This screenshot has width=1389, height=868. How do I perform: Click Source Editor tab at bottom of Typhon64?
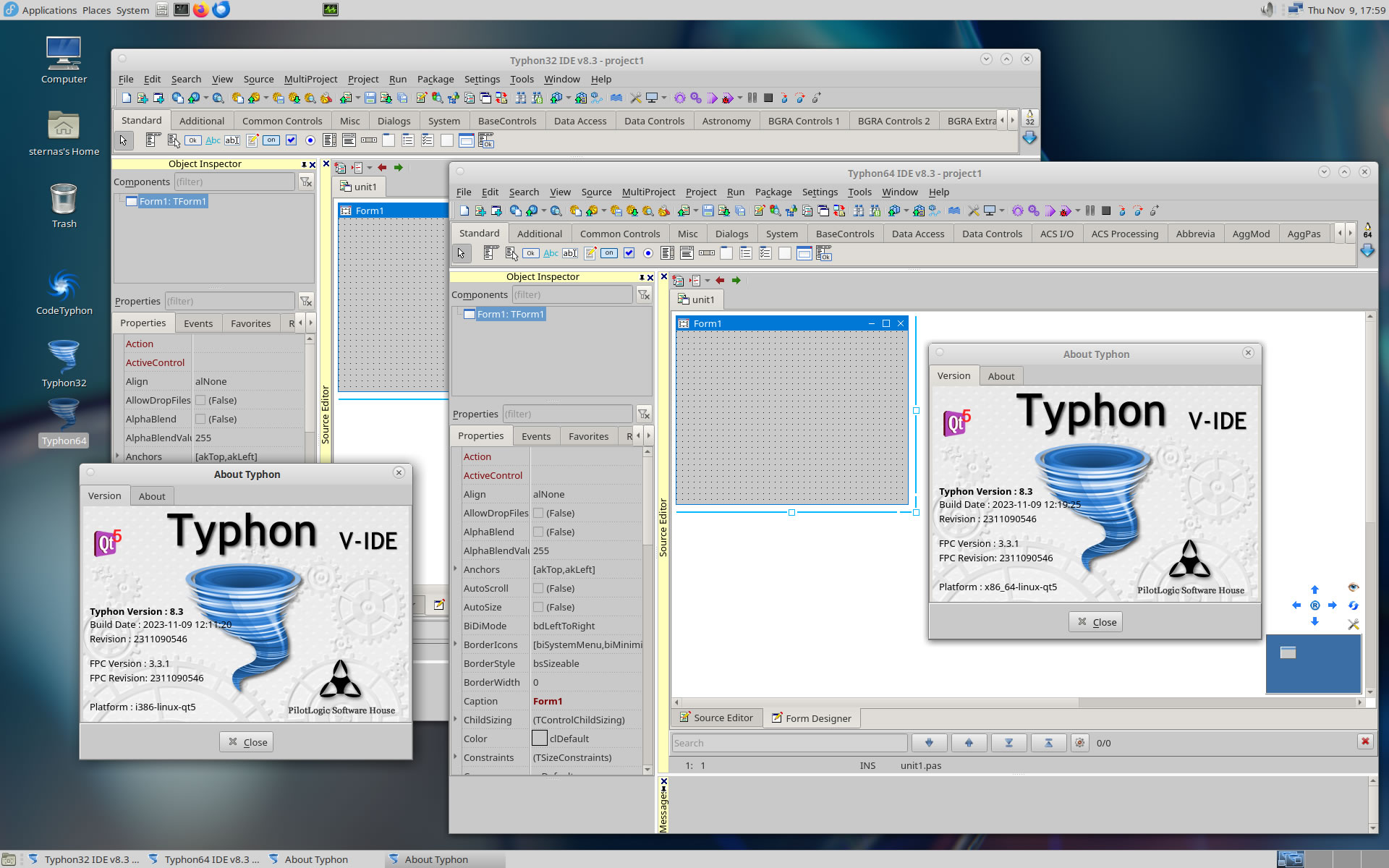point(716,718)
